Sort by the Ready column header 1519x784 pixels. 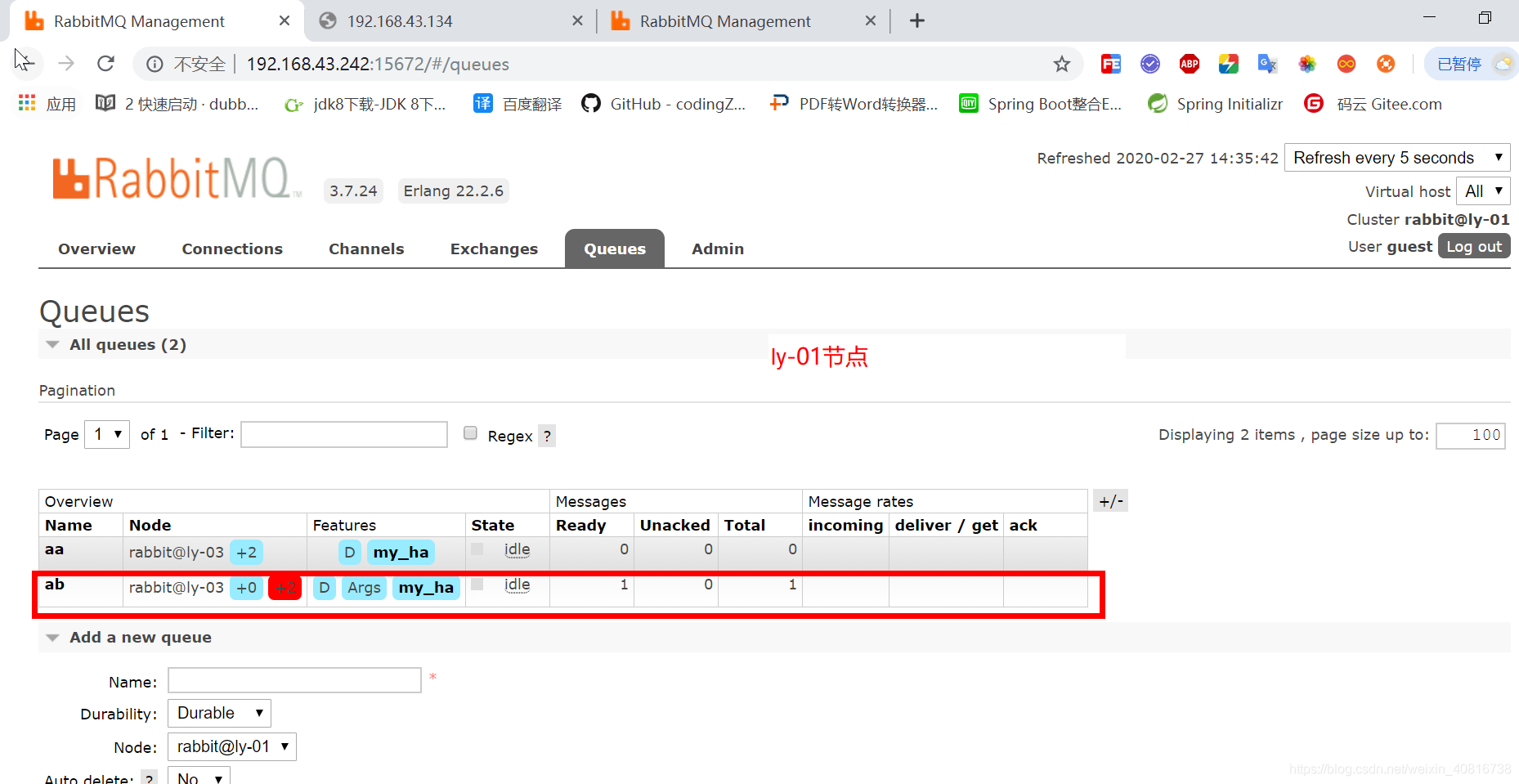tap(581, 525)
